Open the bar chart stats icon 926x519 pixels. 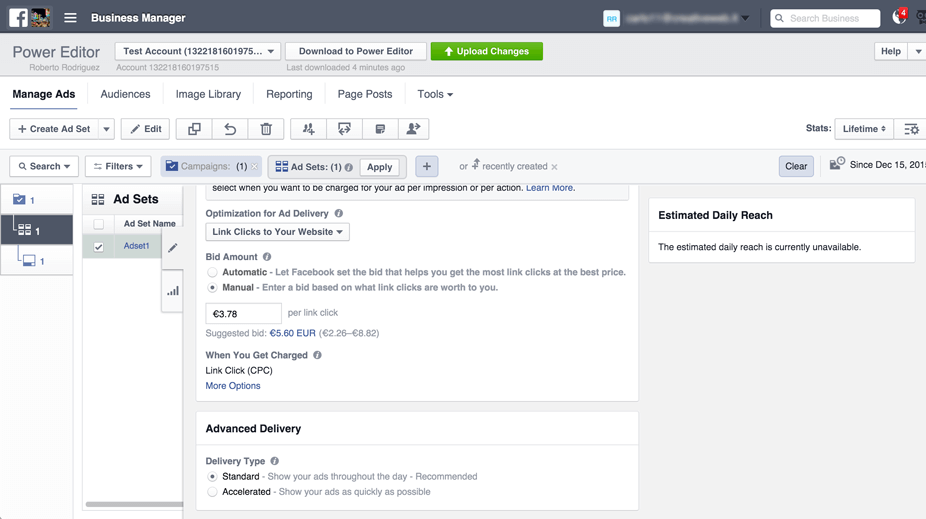click(173, 291)
